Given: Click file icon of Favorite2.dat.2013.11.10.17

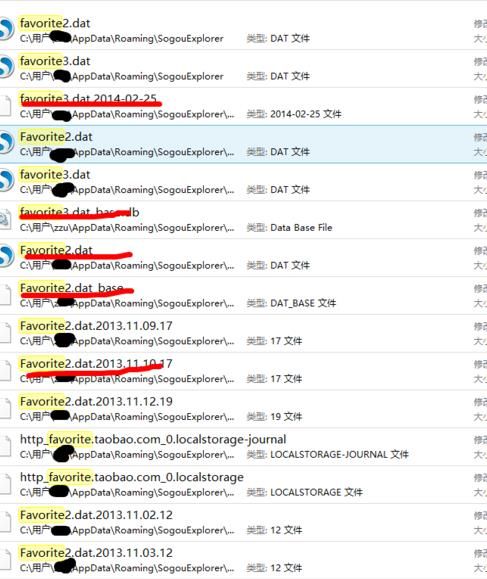Looking at the screenshot, I should point(5,370).
